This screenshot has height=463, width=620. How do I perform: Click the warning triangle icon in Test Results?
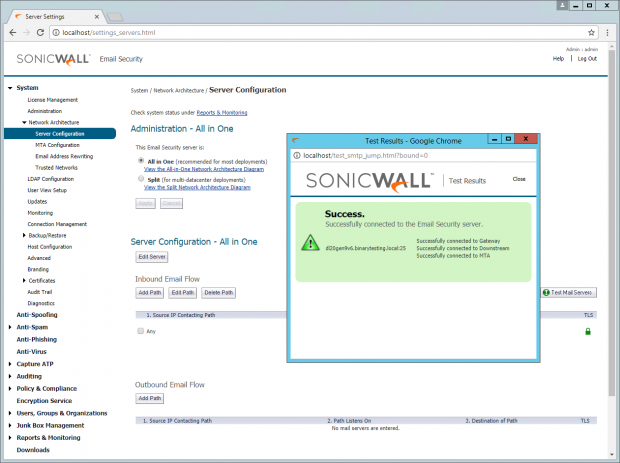click(x=310, y=243)
